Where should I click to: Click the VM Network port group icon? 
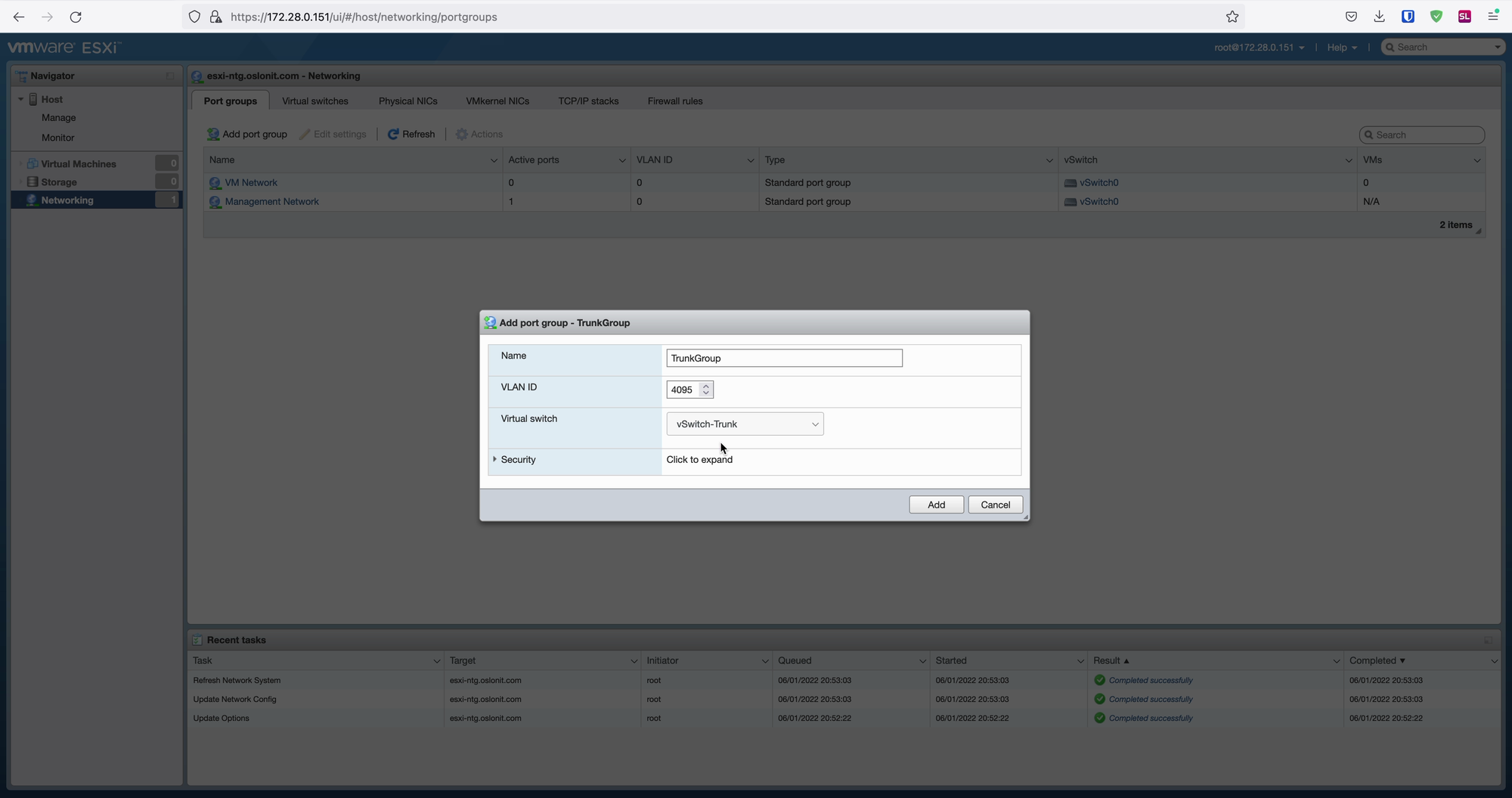click(215, 183)
